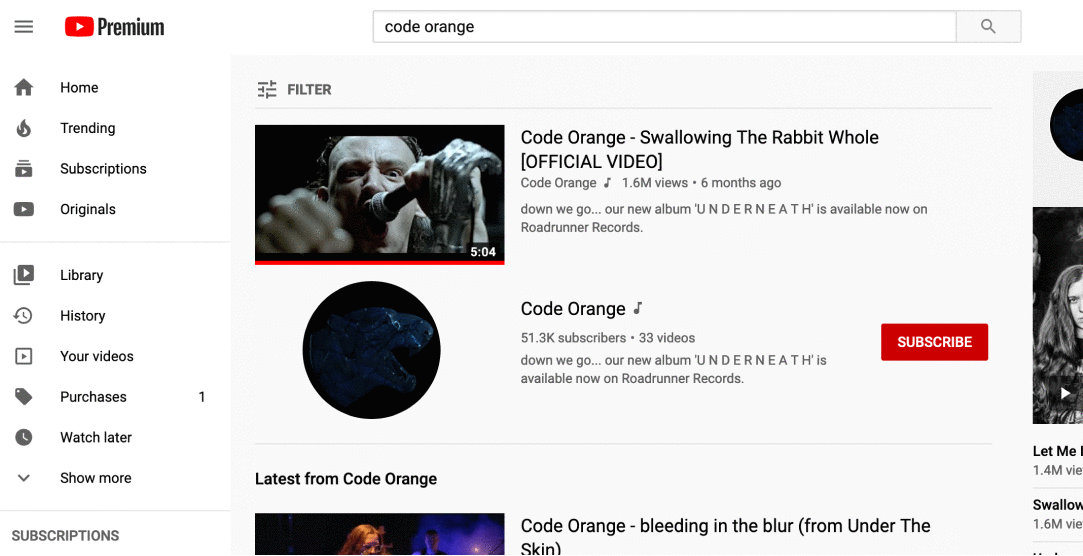Click the Trending flame icon
This screenshot has width=1083, height=556.
23,128
